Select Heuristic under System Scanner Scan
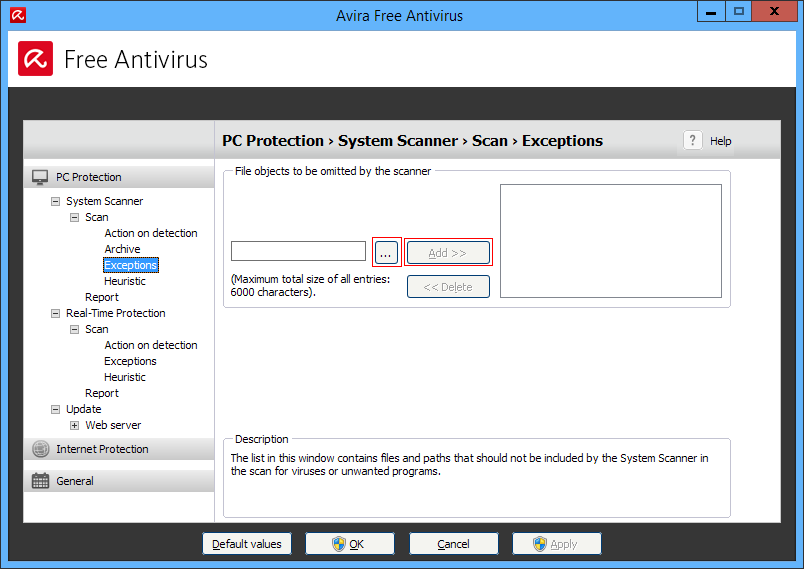This screenshot has height=569, width=804. coord(125,281)
